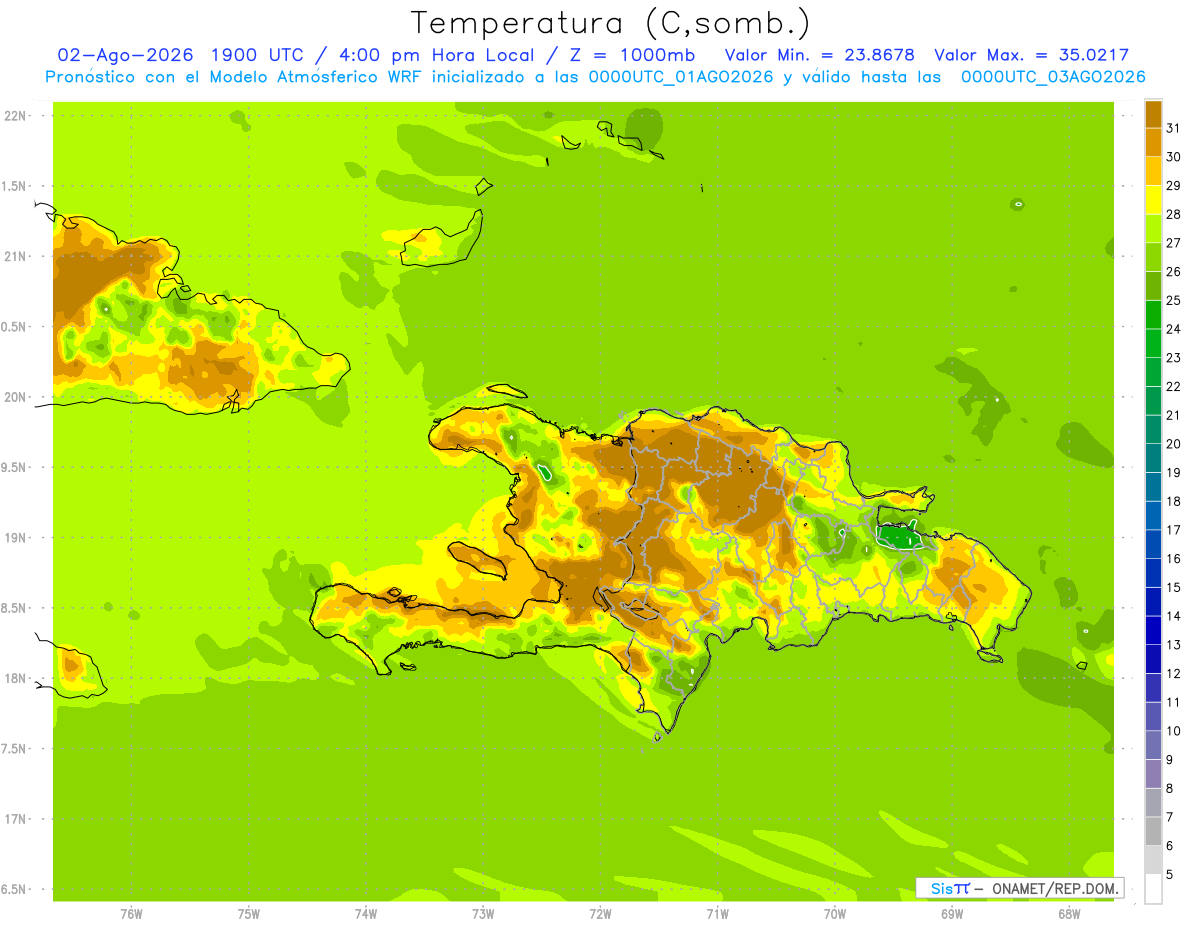This screenshot has width=1200, height=927.
Task: Click the latitude axis label "19N"
Action: 16,538
